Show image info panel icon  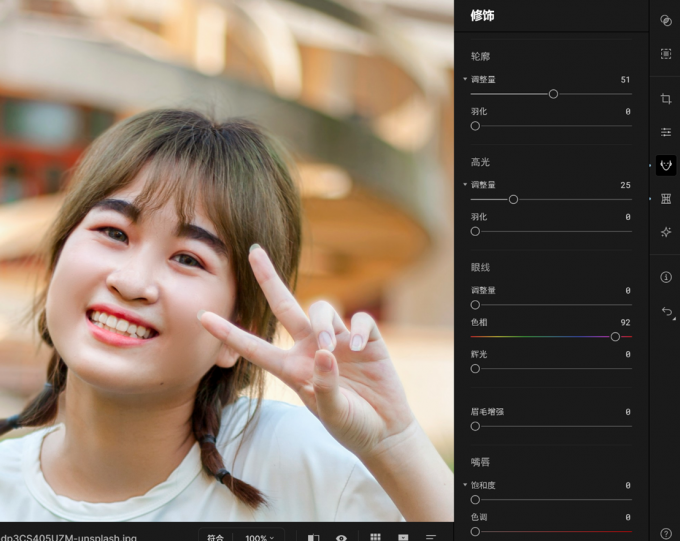pyautogui.click(x=666, y=277)
